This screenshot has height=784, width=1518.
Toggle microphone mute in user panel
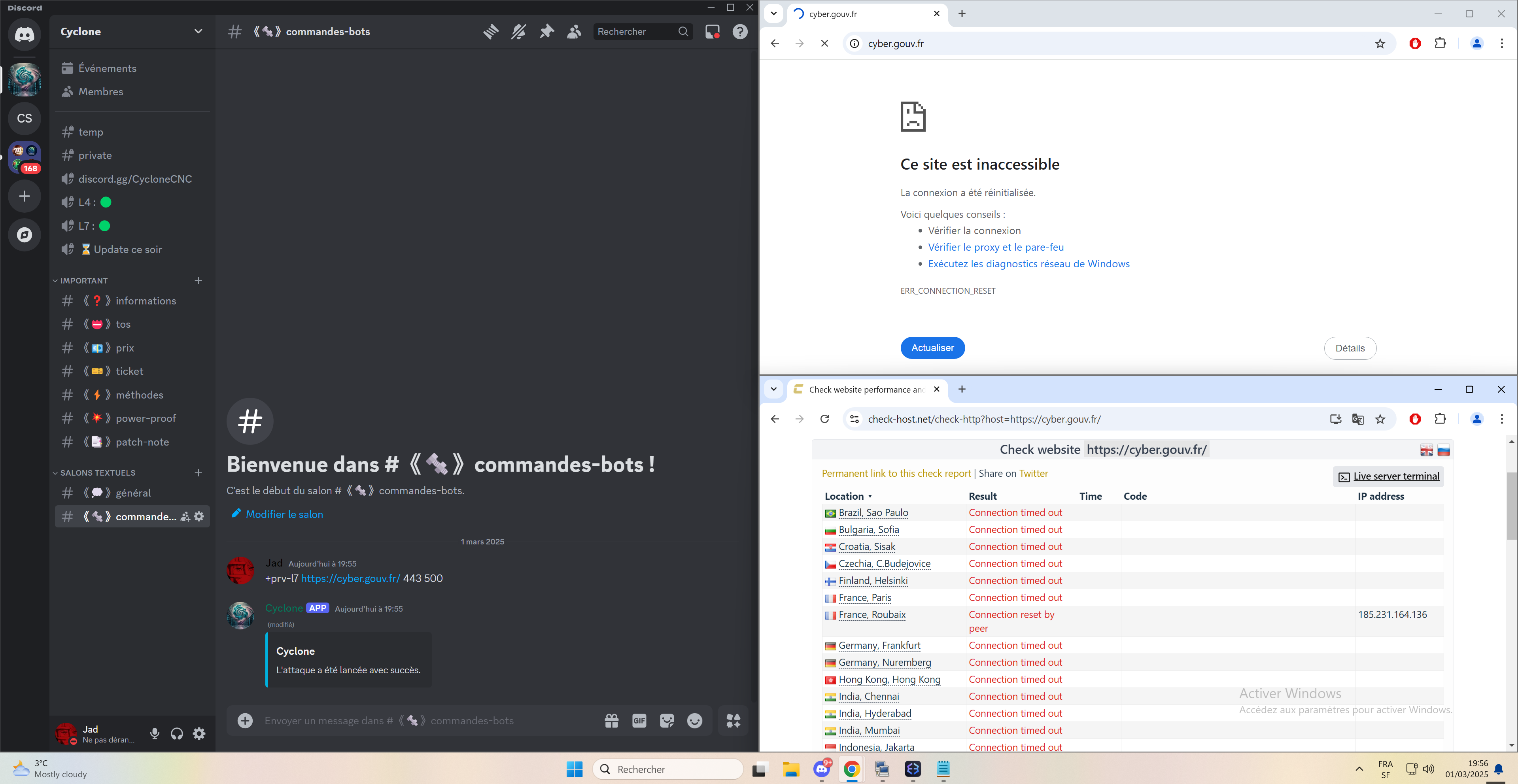pos(154,733)
